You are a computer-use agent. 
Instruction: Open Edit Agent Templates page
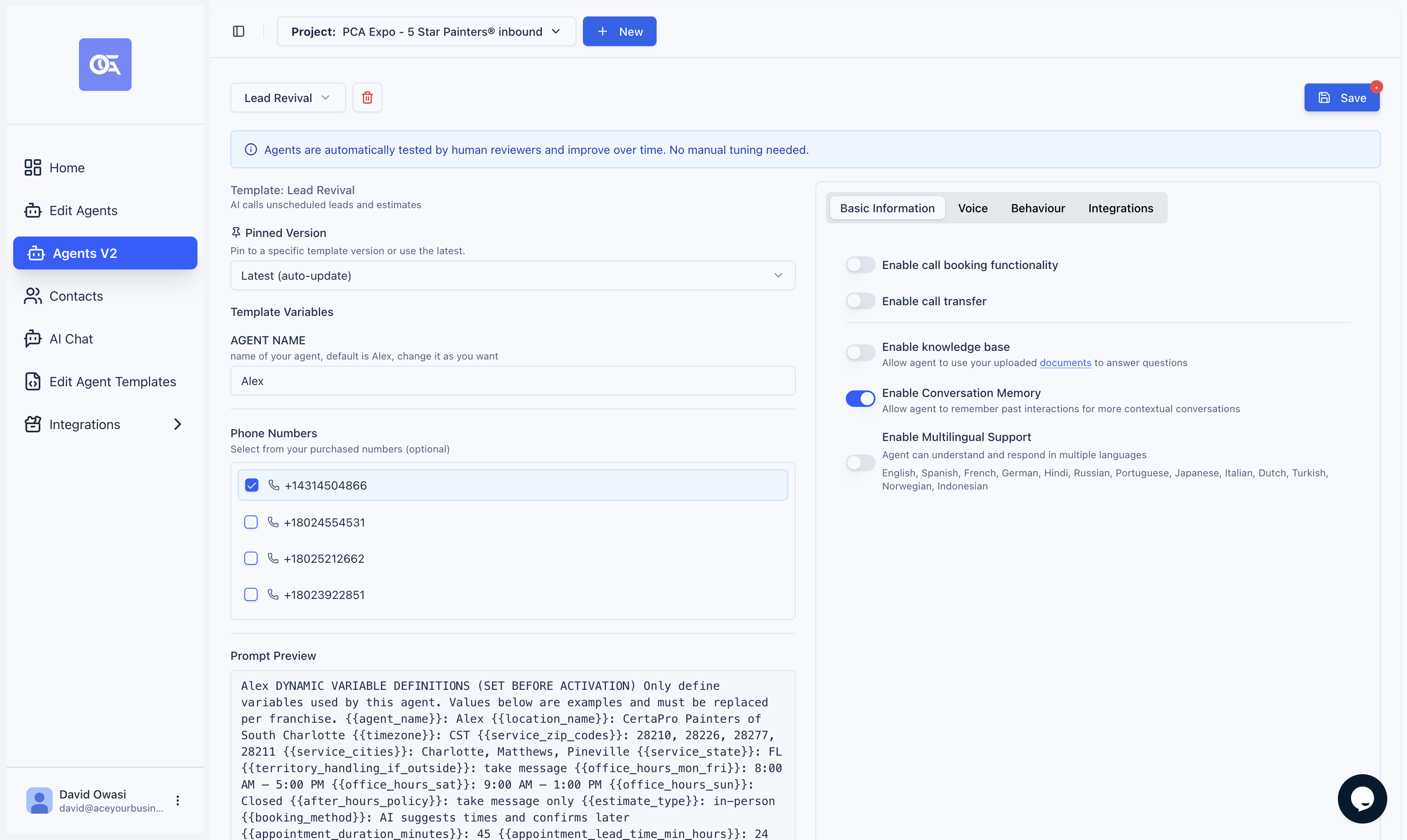(112, 381)
